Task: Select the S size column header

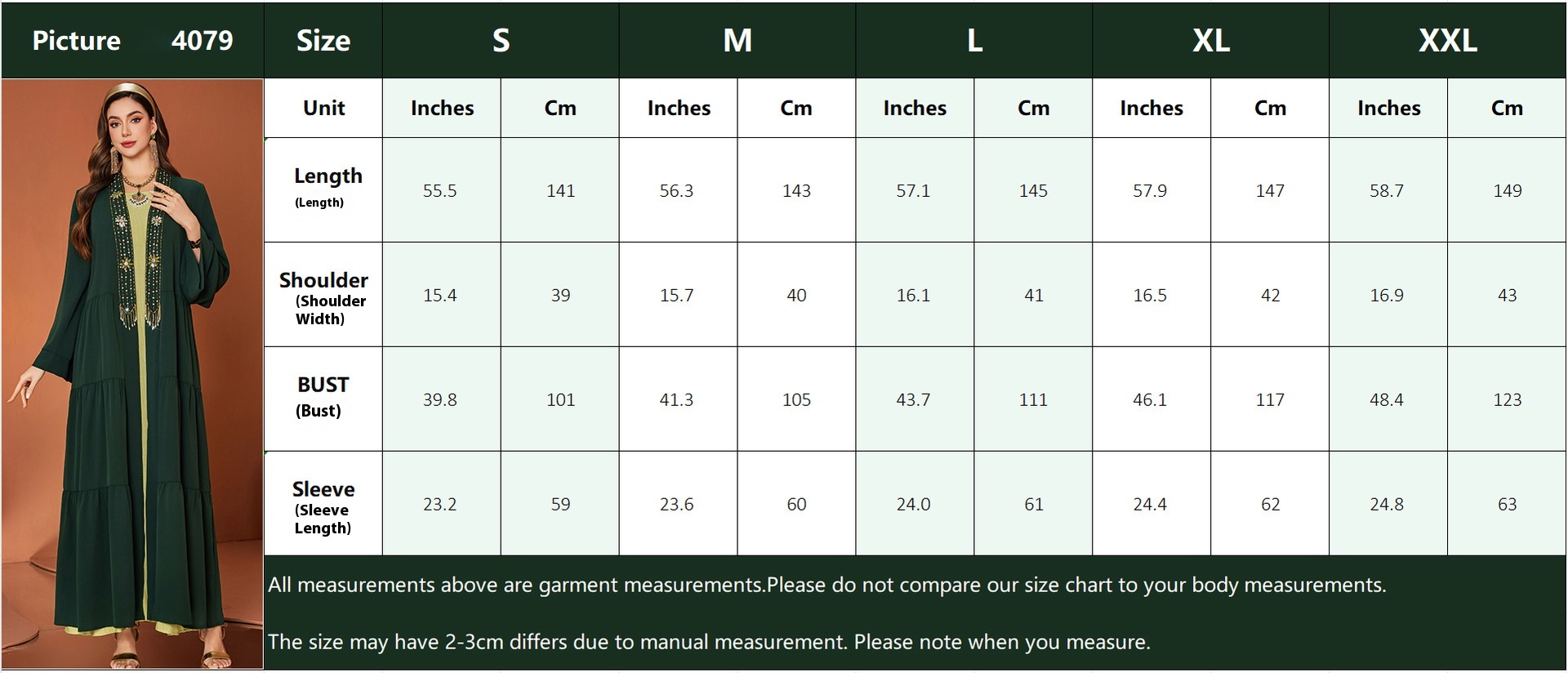Action: (501, 40)
